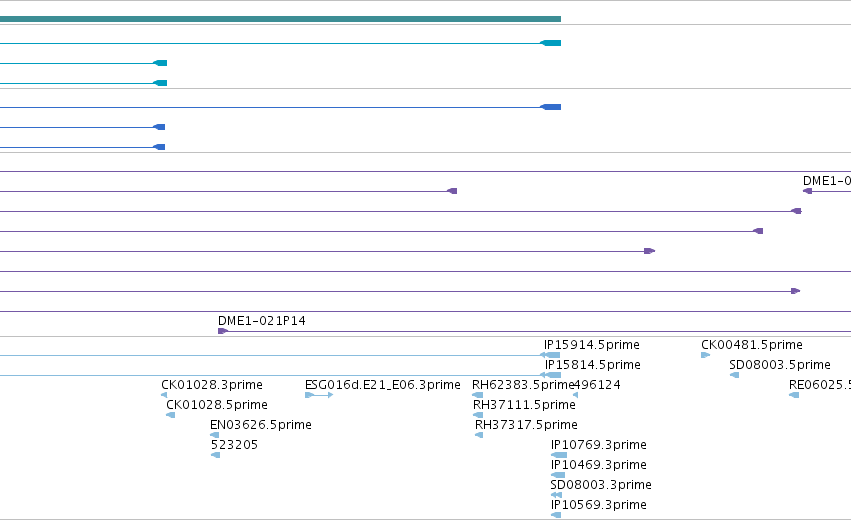851x520 pixels.
Task: Select the feature glyph under IP10469.3prime
Action: click(x=558, y=475)
